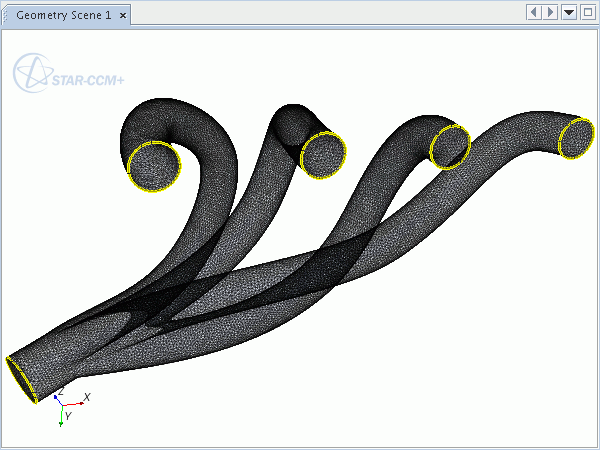
Task: Maximize the scene window panel
Action: tap(587, 12)
